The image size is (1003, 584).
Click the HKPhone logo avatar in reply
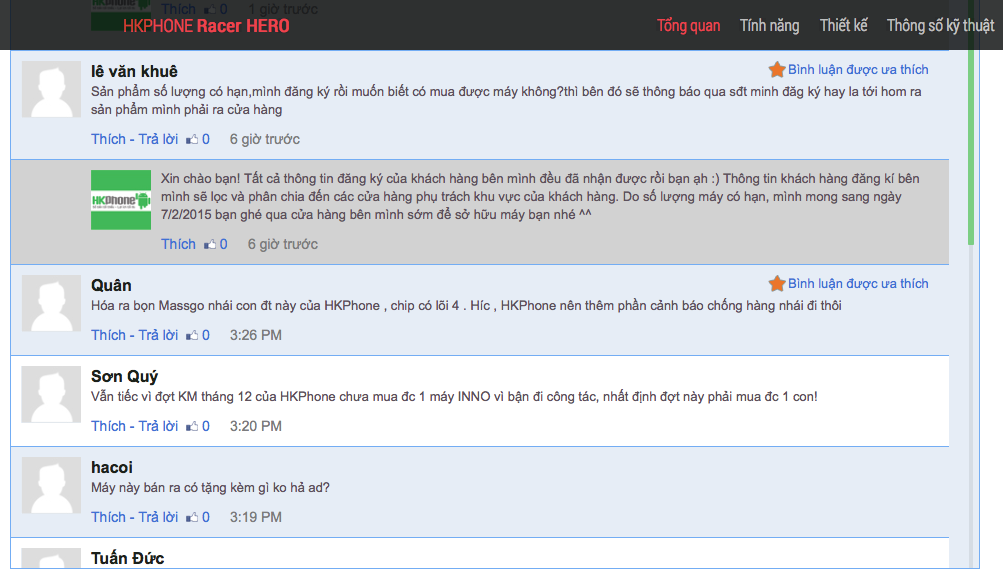[x=121, y=200]
